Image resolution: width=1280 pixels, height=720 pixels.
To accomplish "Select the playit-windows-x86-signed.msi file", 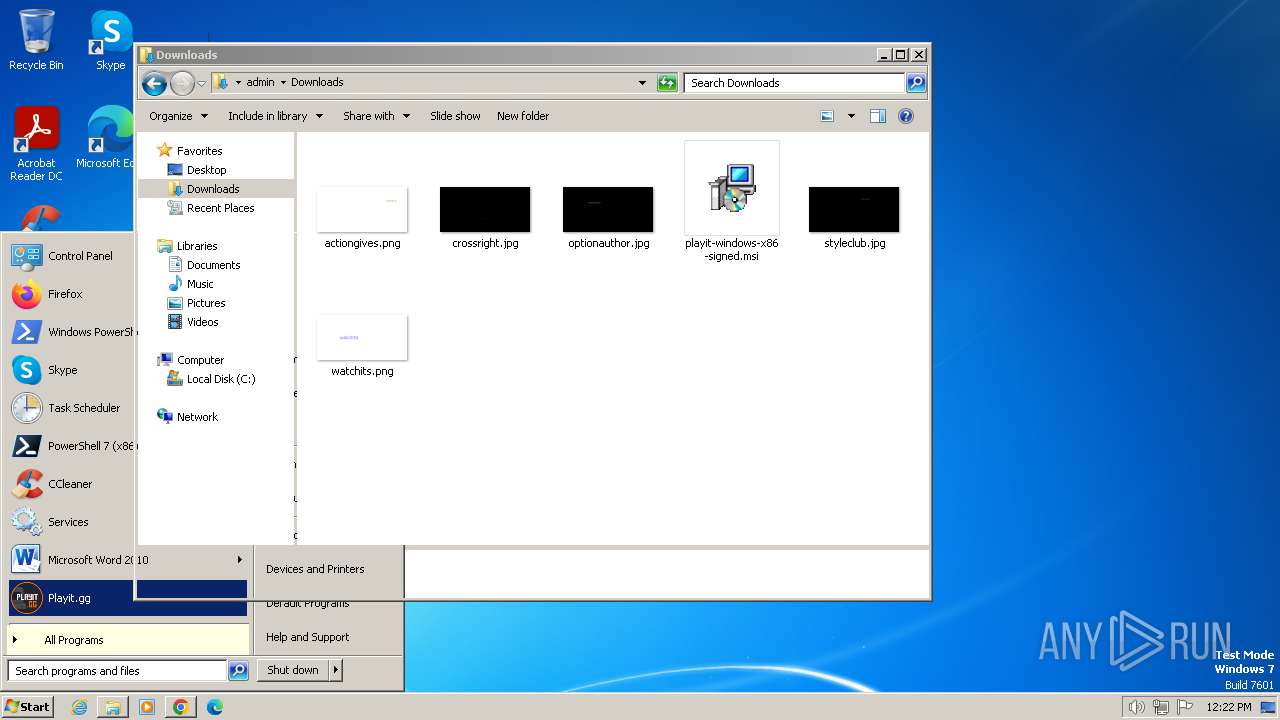I will [x=732, y=202].
